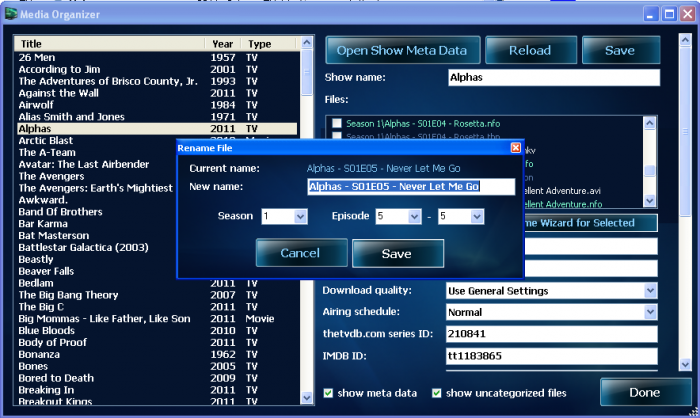This screenshot has height=418, width=700.
Task: Select The Big Bang Theory row
Action: [x=157, y=295]
